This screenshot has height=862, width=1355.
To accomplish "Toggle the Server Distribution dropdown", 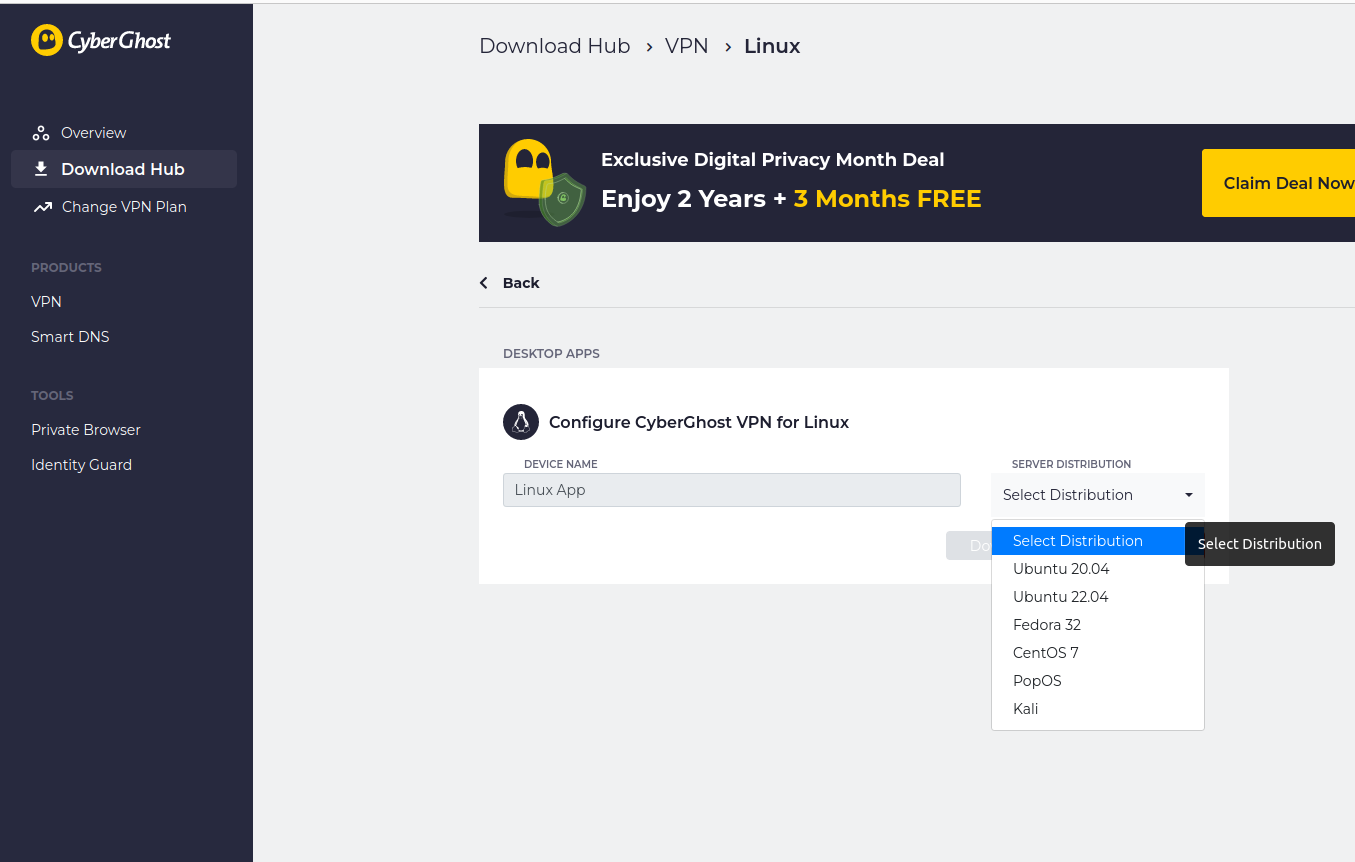I will point(1098,495).
